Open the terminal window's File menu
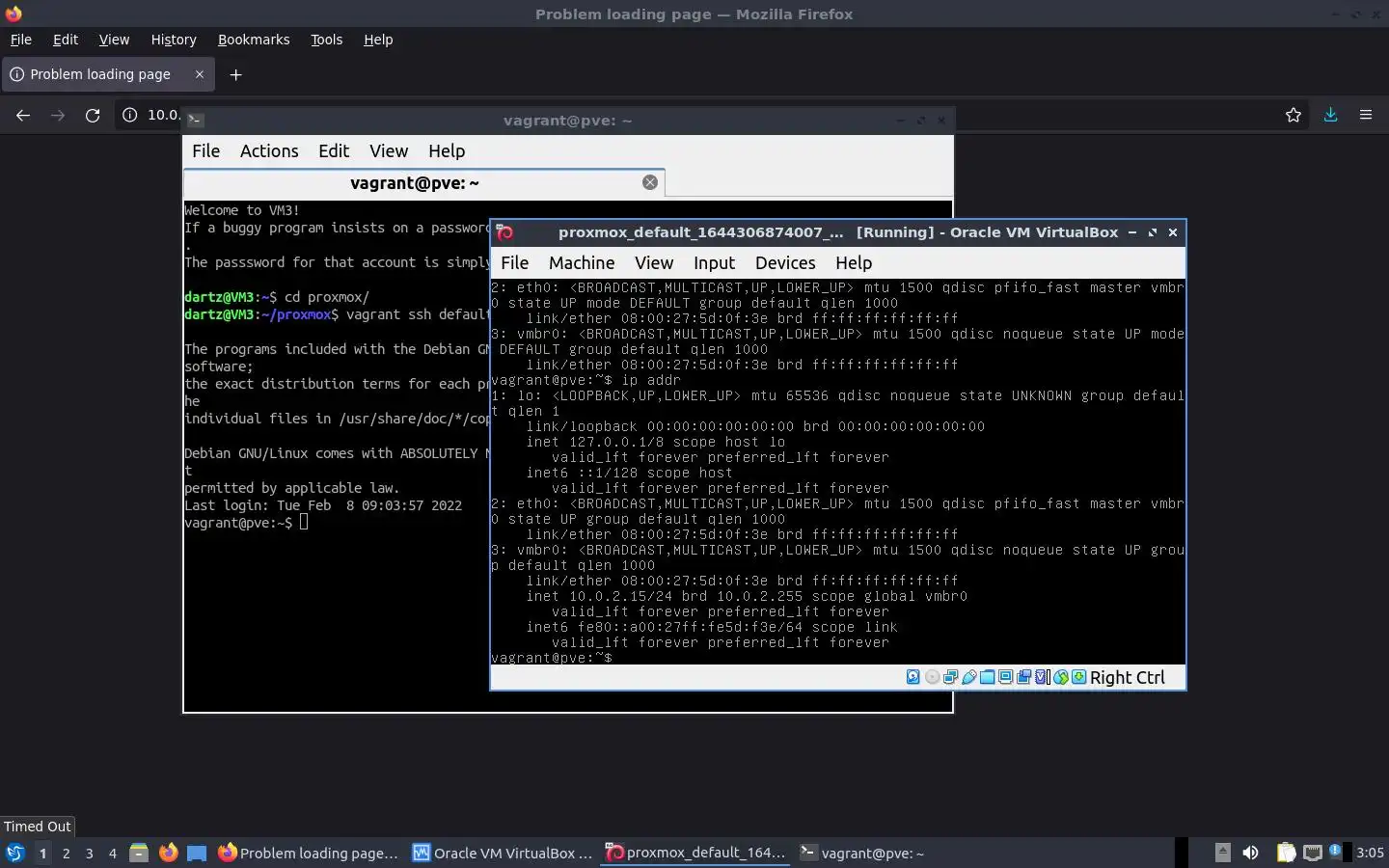1389x868 pixels. 205,150
